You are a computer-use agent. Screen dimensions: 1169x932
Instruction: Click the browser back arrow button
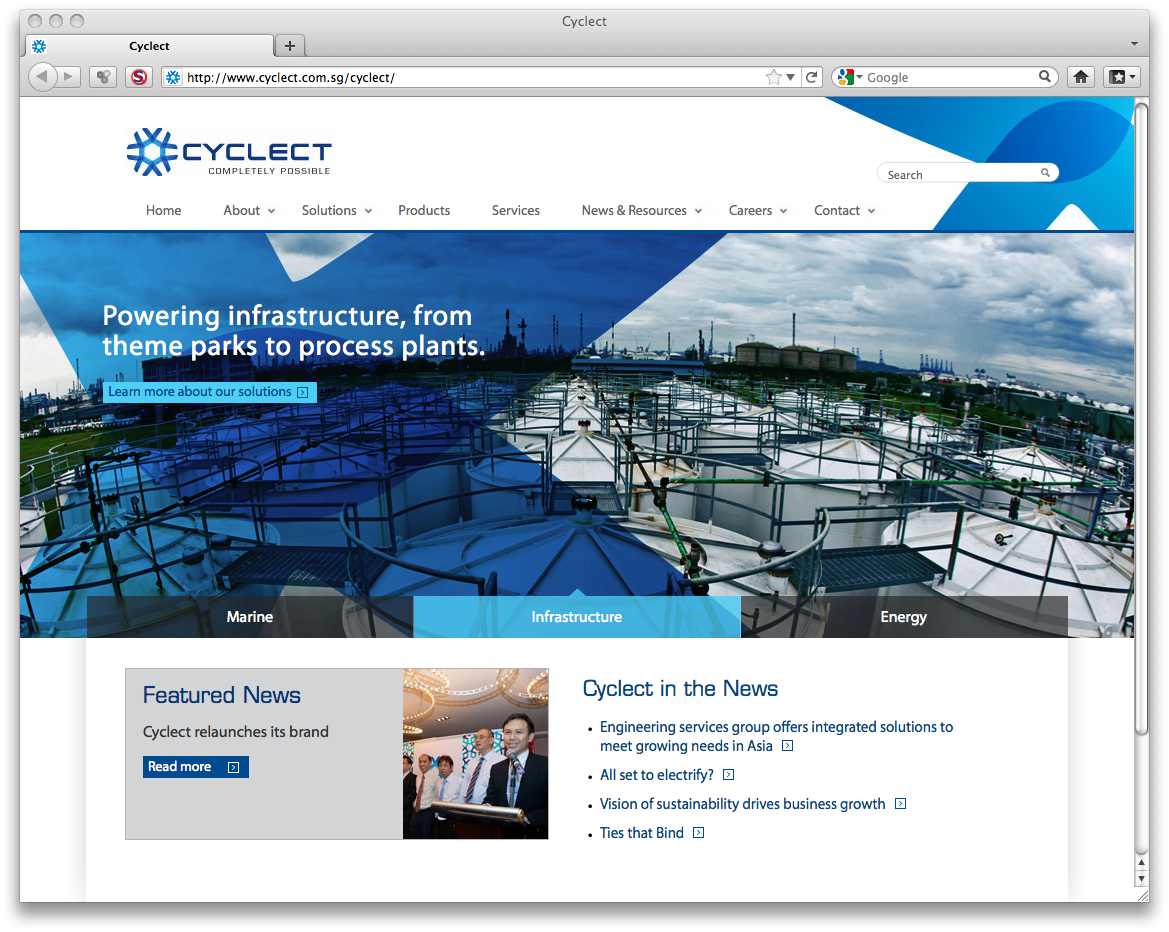click(x=42, y=77)
